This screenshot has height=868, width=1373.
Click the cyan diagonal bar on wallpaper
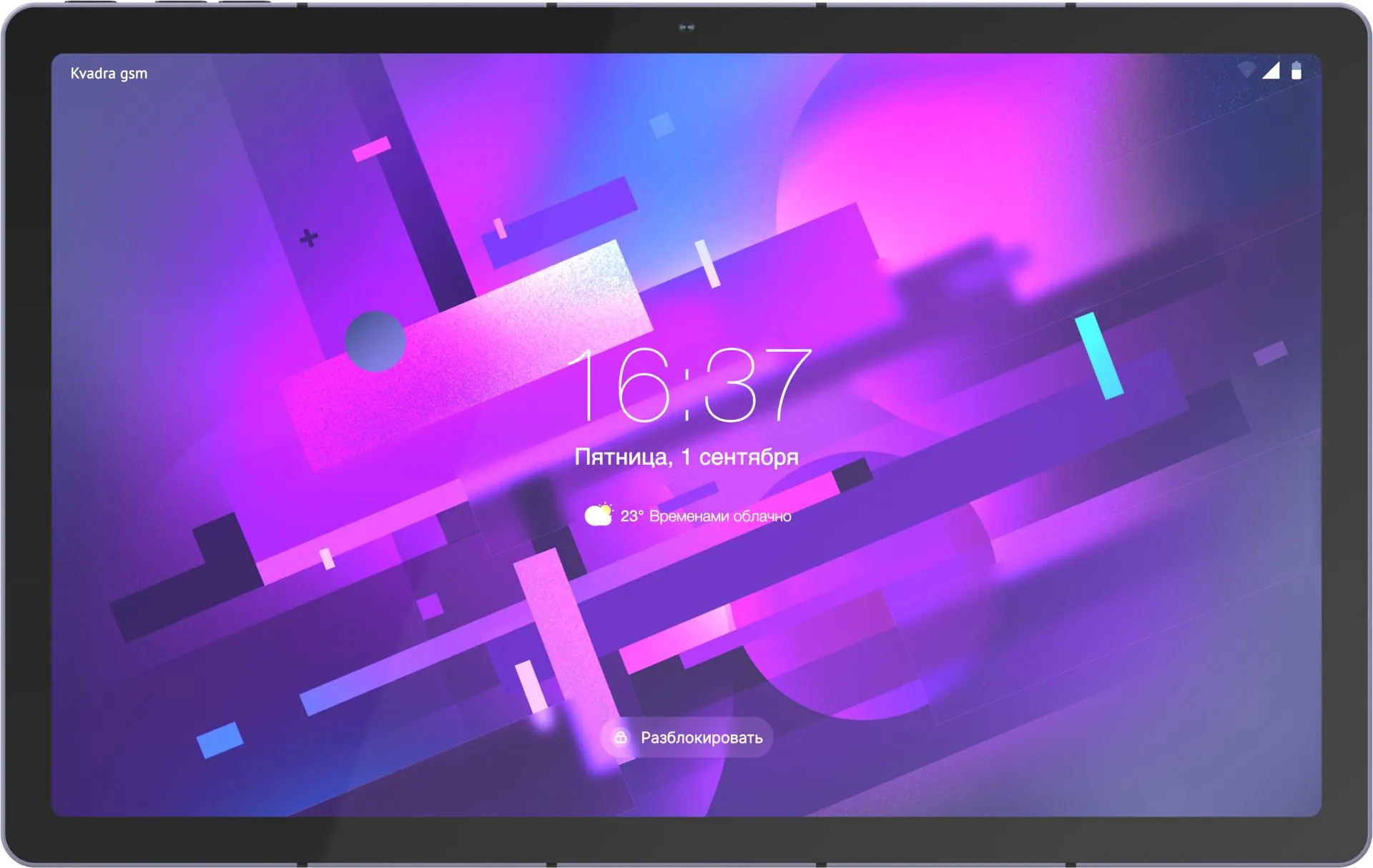coord(1099,355)
